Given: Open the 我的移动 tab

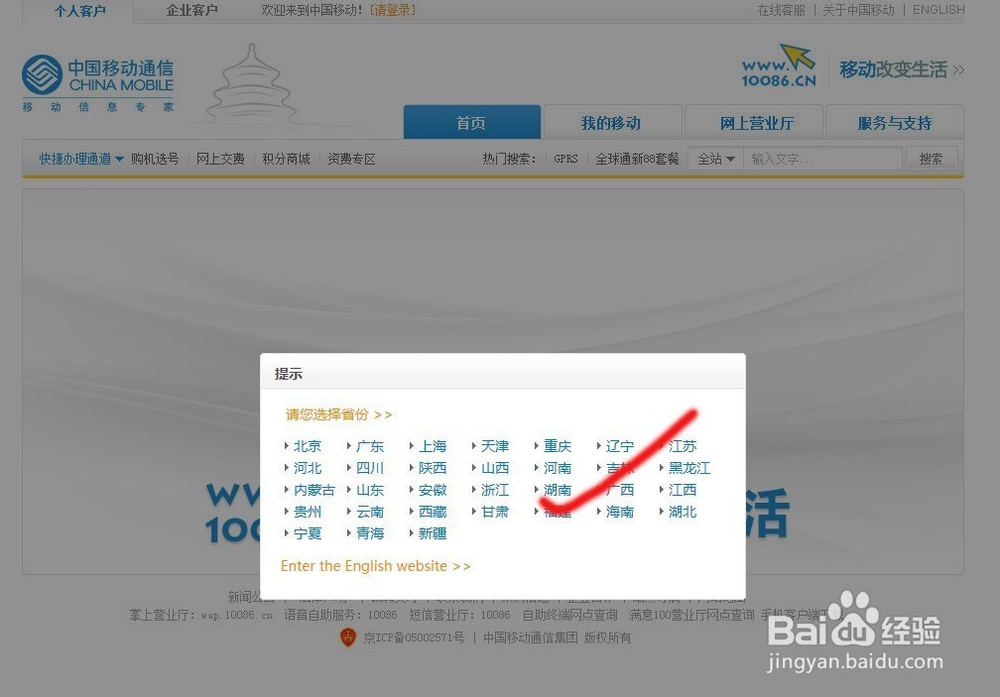Looking at the screenshot, I should (611, 122).
